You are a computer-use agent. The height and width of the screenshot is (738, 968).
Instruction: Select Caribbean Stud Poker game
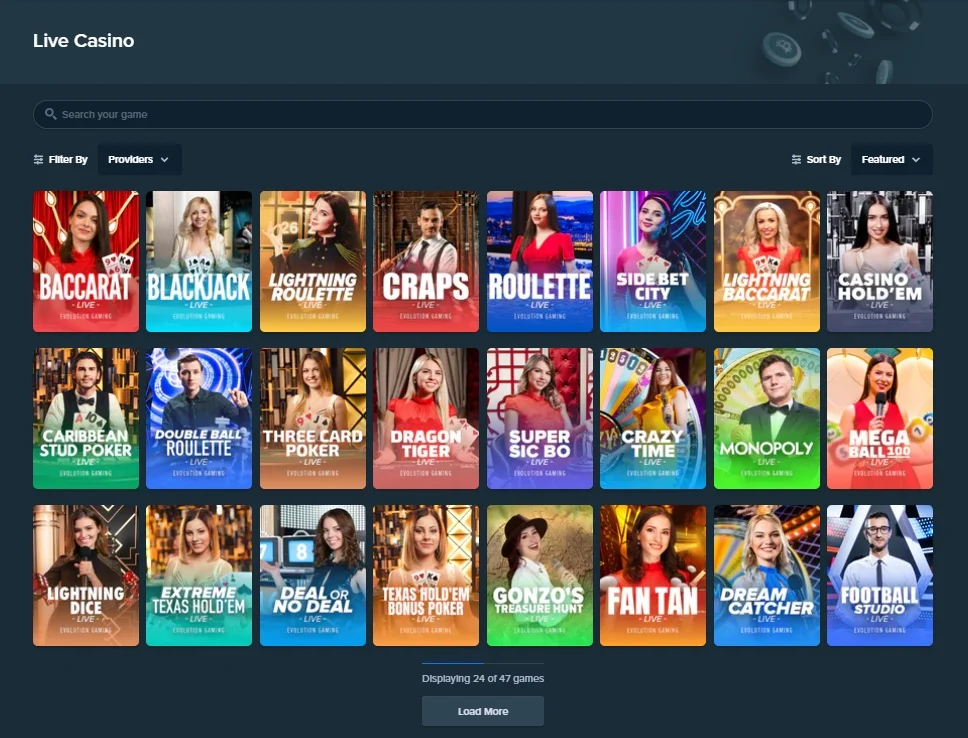[86, 418]
